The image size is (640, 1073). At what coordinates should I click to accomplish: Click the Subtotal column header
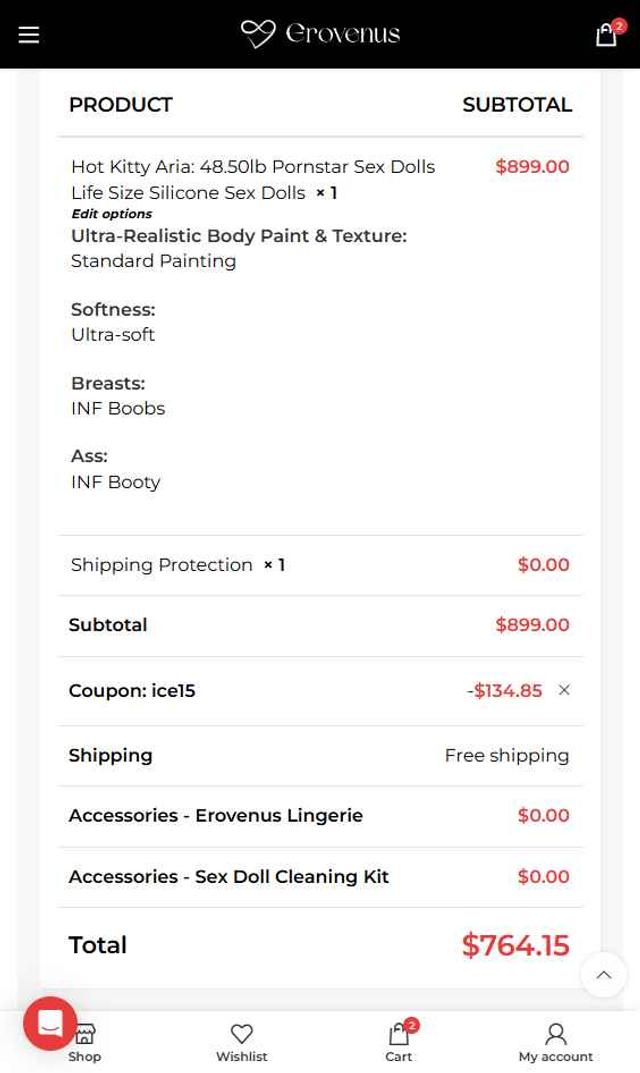[x=517, y=105]
